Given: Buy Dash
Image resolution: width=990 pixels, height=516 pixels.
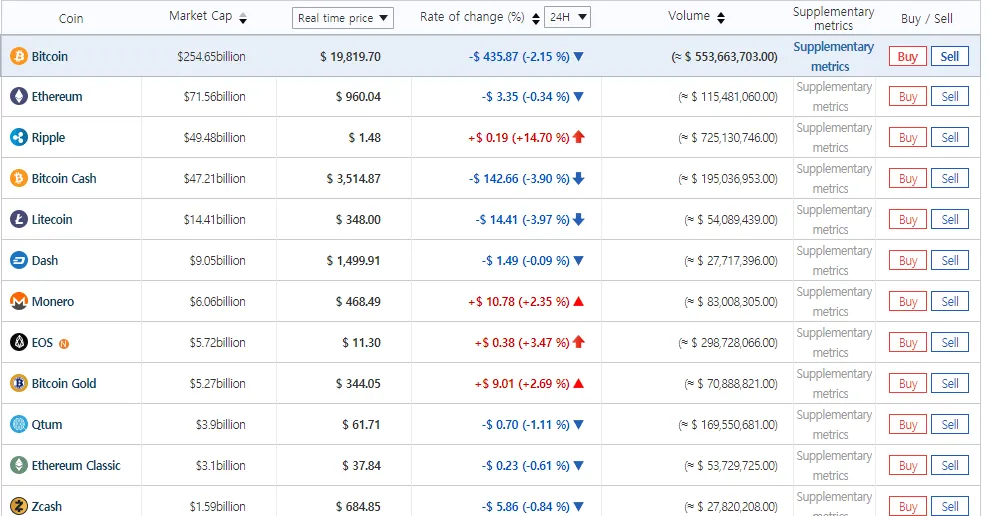Looking at the screenshot, I should pyautogui.click(x=908, y=261).
